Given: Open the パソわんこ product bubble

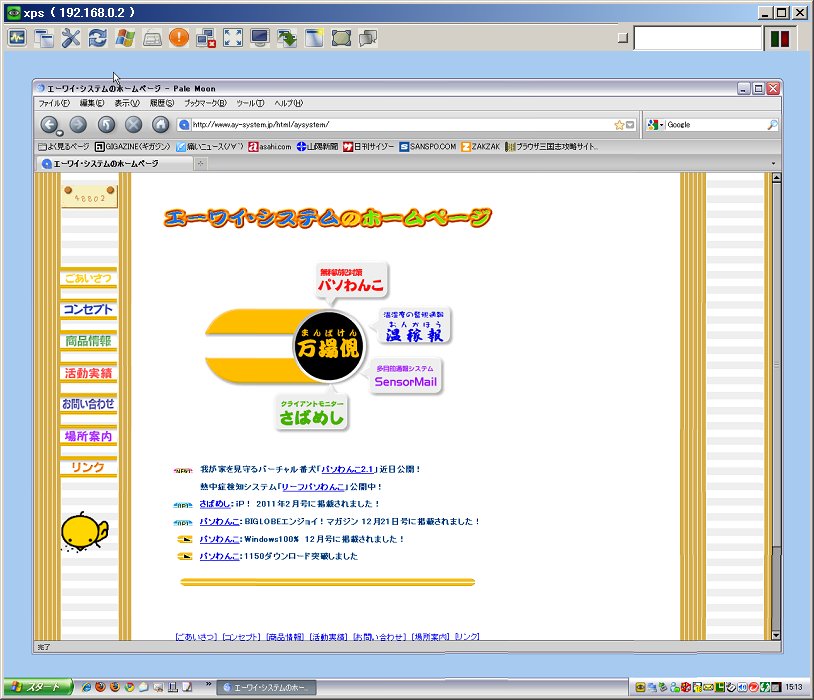Looking at the screenshot, I should 351,280.
